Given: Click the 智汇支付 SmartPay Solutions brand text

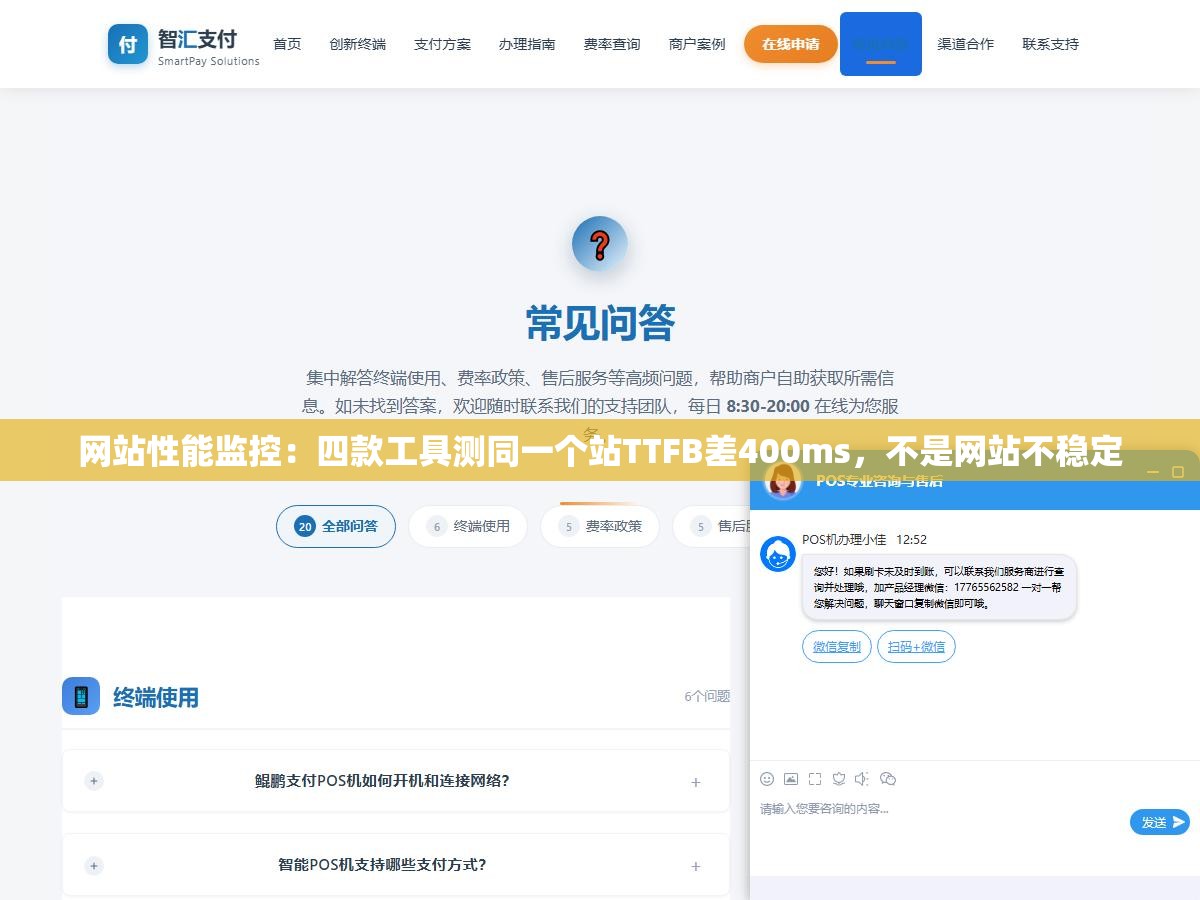Looking at the screenshot, I should tap(208, 46).
